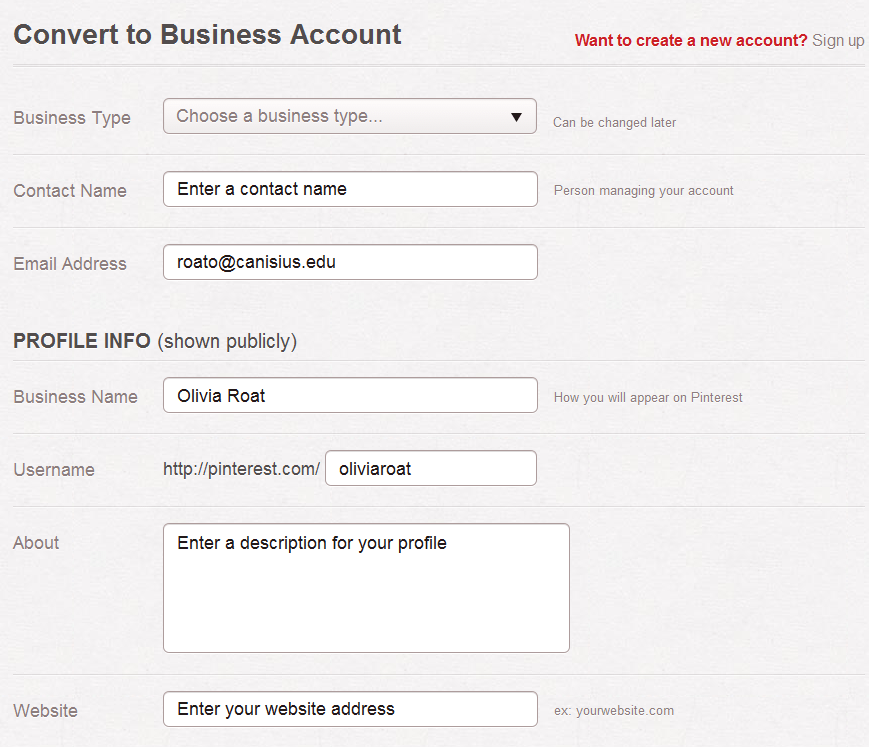
Task: Click the "Convert to Business Account" heading
Action: coord(207,34)
